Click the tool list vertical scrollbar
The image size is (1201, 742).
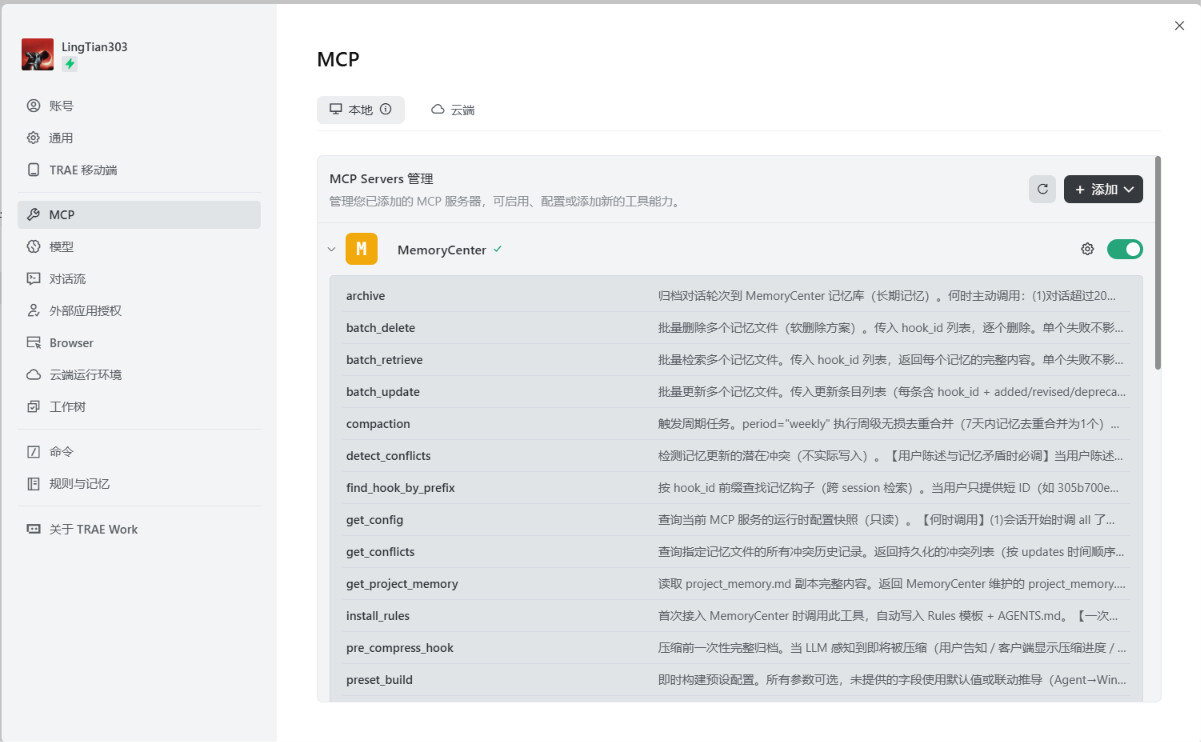click(x=1158, y=262)
